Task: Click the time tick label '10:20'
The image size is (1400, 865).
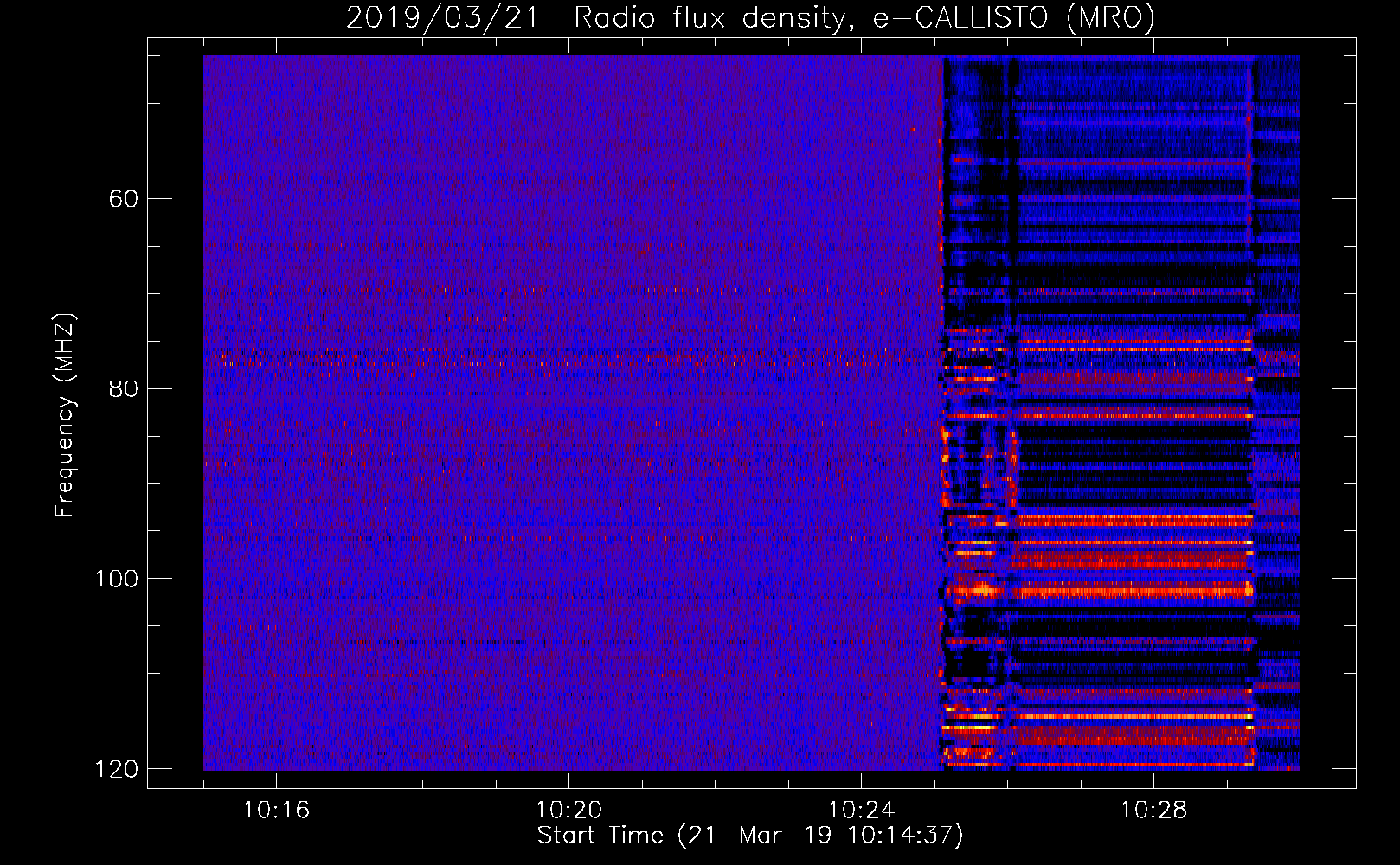Action: click(x=568, y=811)
